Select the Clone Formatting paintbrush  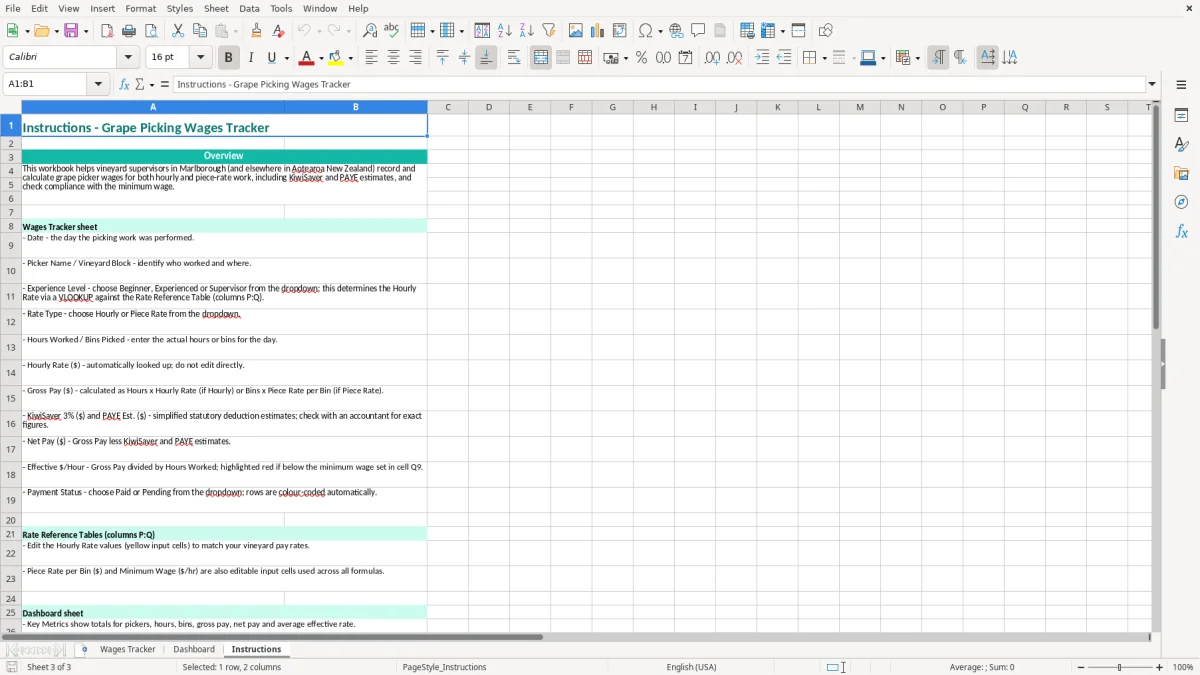[256, 30]
